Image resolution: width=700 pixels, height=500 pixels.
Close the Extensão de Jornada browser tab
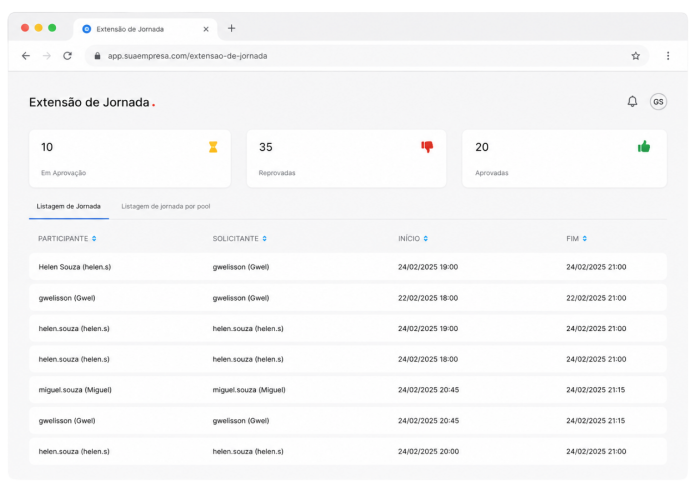pos(206,29)
